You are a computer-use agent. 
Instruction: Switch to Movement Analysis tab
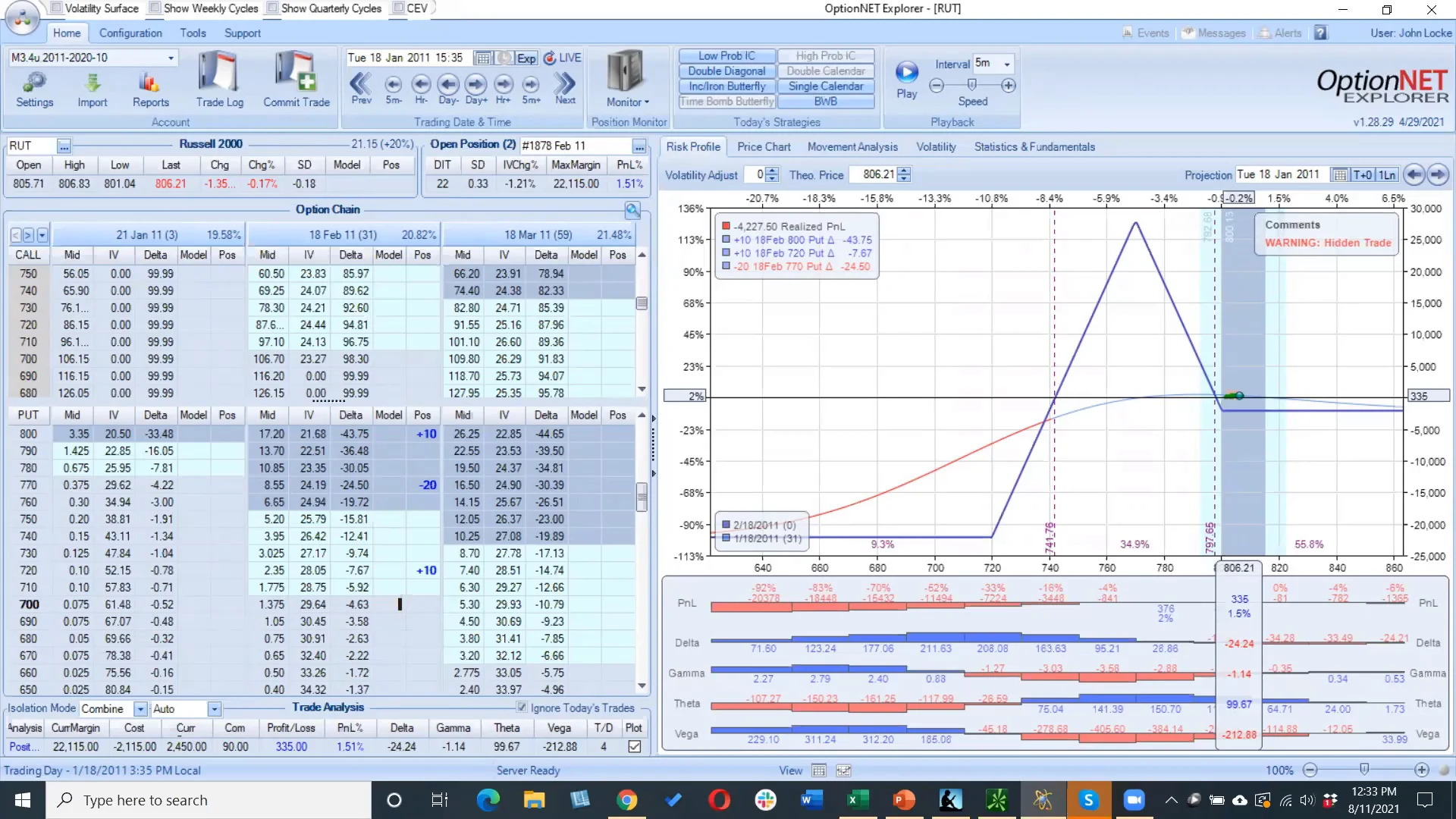[x=852, y=147]
